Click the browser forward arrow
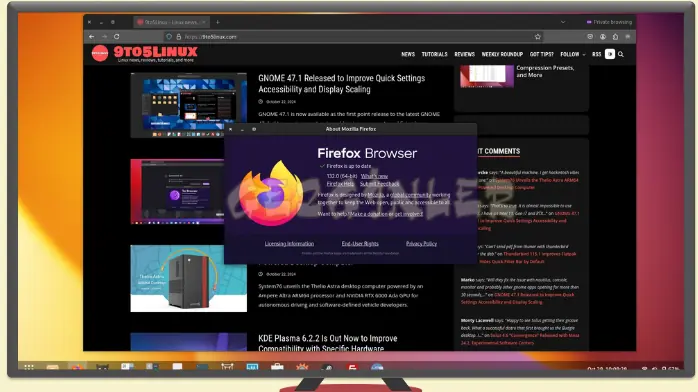 (104, 36)
